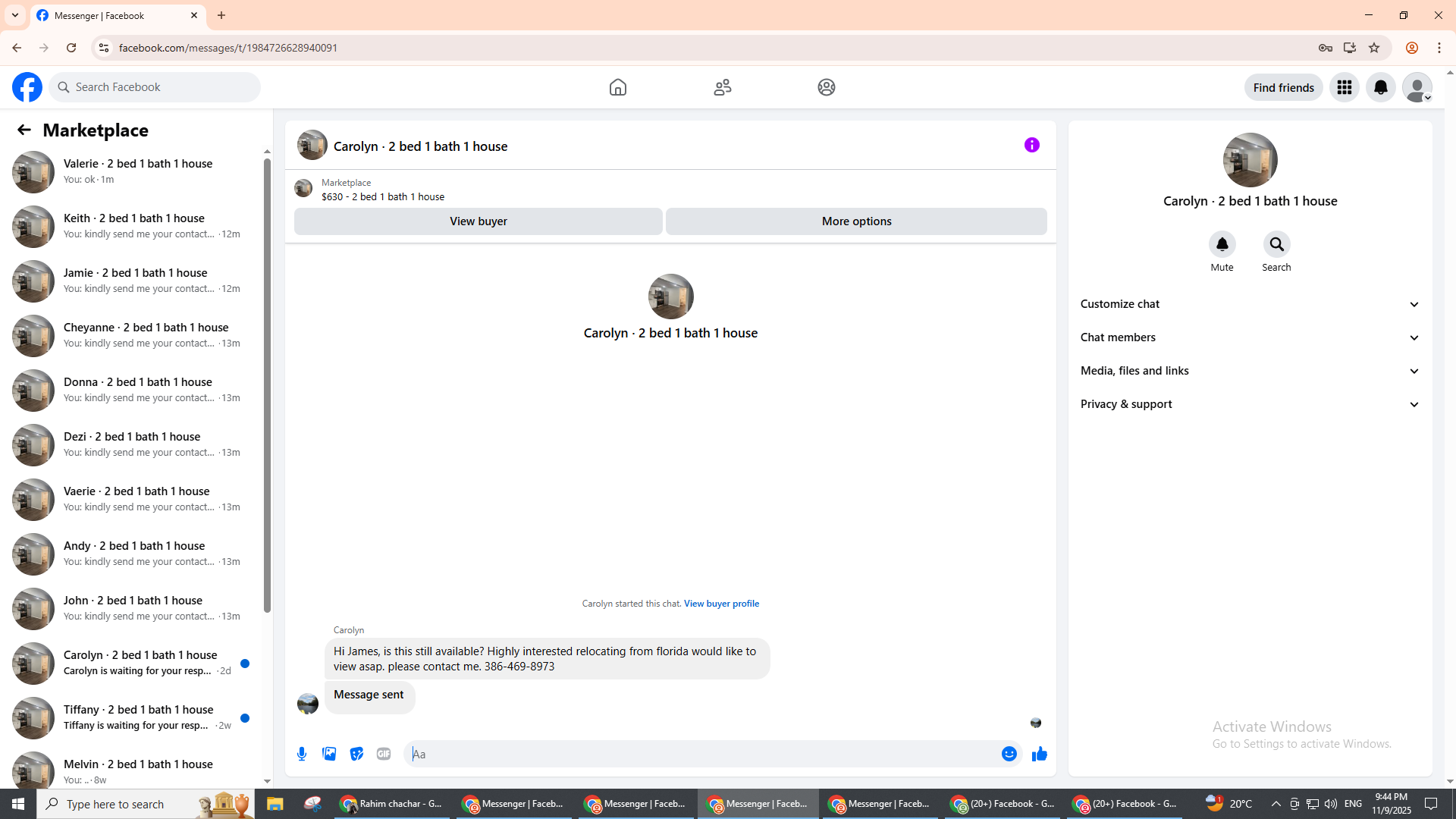Open Vaerie's 2 bed 1 bath chat
1456x819 pixels.
[x=132, y=500]
